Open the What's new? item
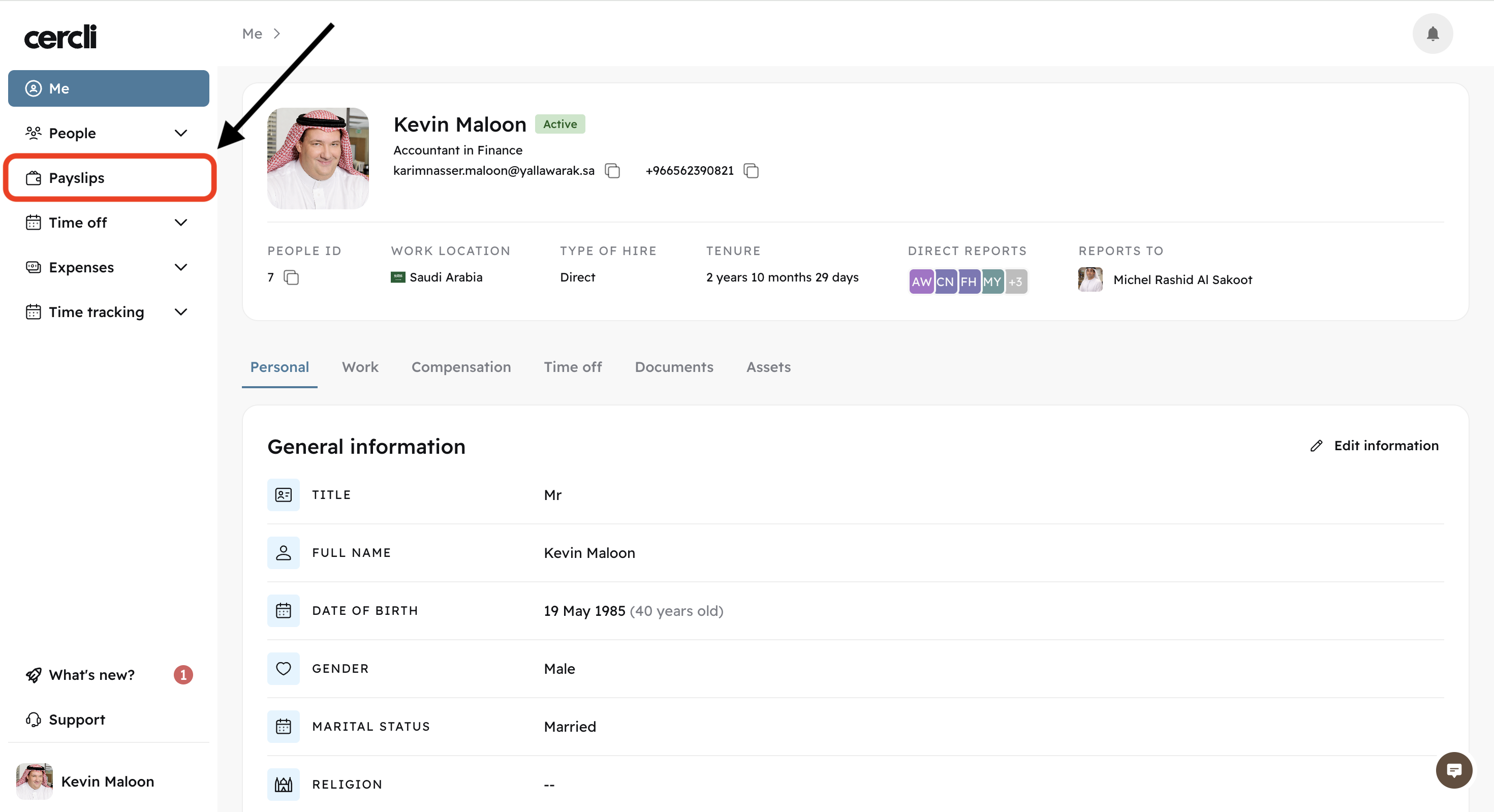 pyautogui.click(x=91, y=675)
